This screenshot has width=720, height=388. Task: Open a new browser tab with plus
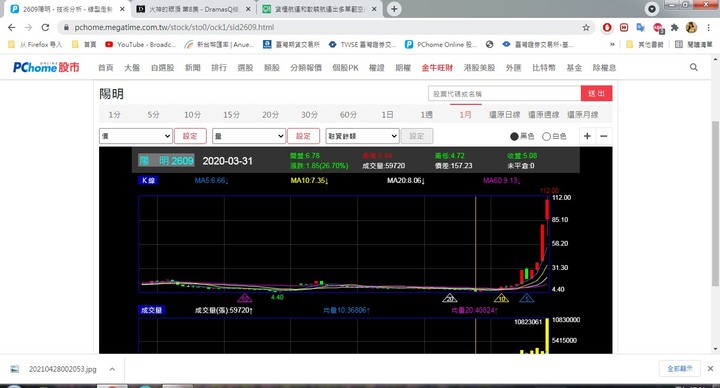pos(394,9)
